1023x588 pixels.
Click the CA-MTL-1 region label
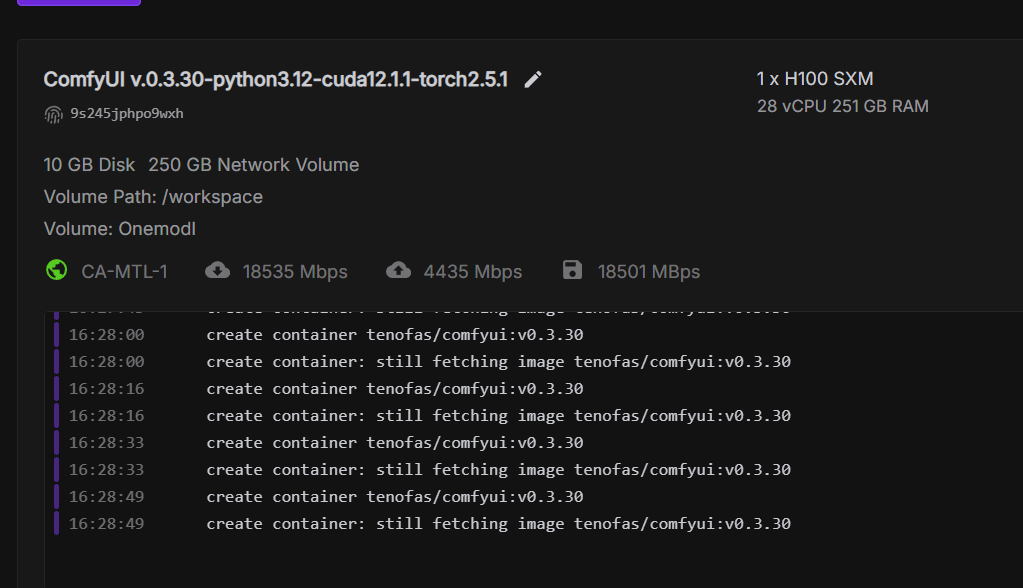(124, 272)
